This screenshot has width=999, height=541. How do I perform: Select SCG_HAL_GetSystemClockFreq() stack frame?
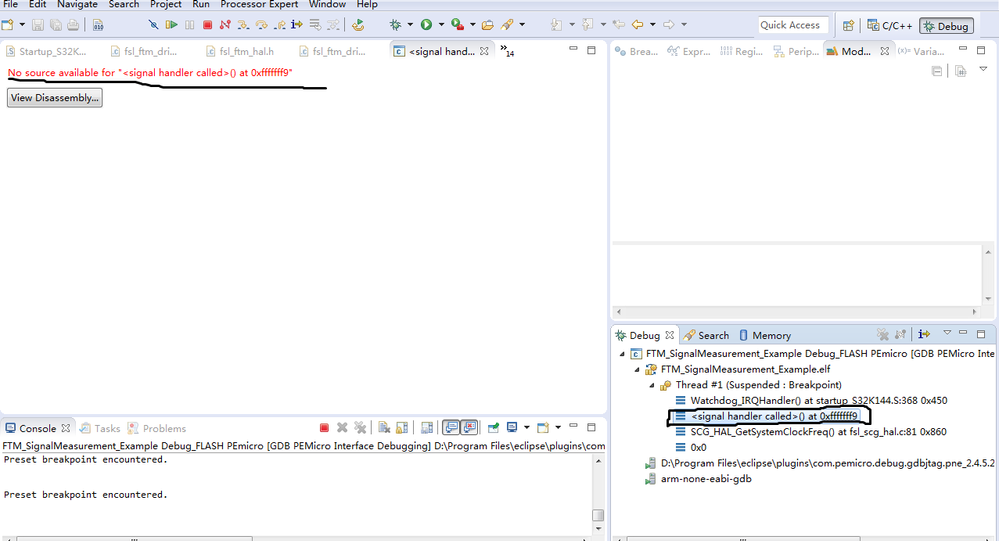810,431
